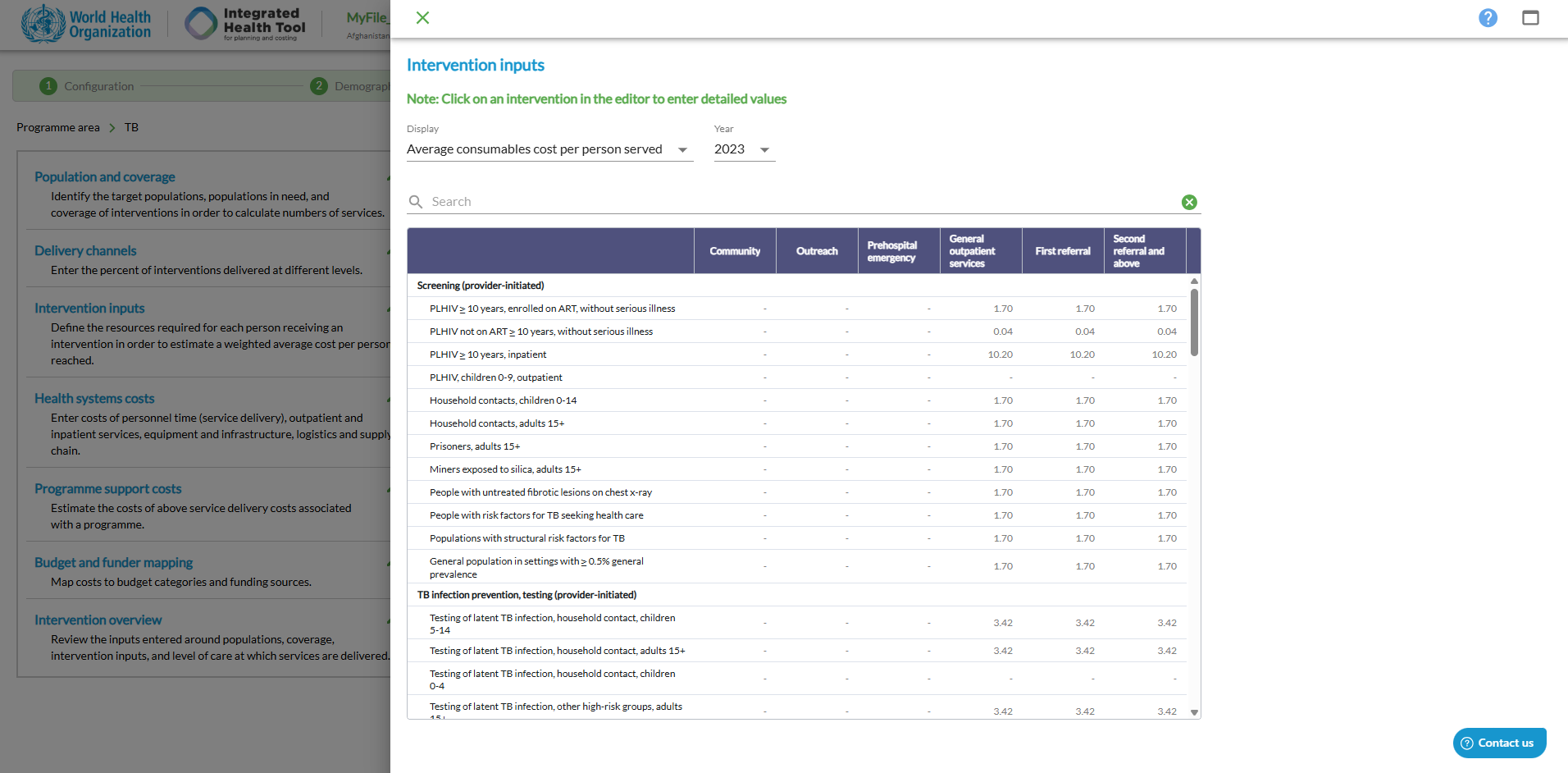Close the Intervention inputs panel
The width and height of the screenshot is (1568, 773).
[x=422, y=18]
